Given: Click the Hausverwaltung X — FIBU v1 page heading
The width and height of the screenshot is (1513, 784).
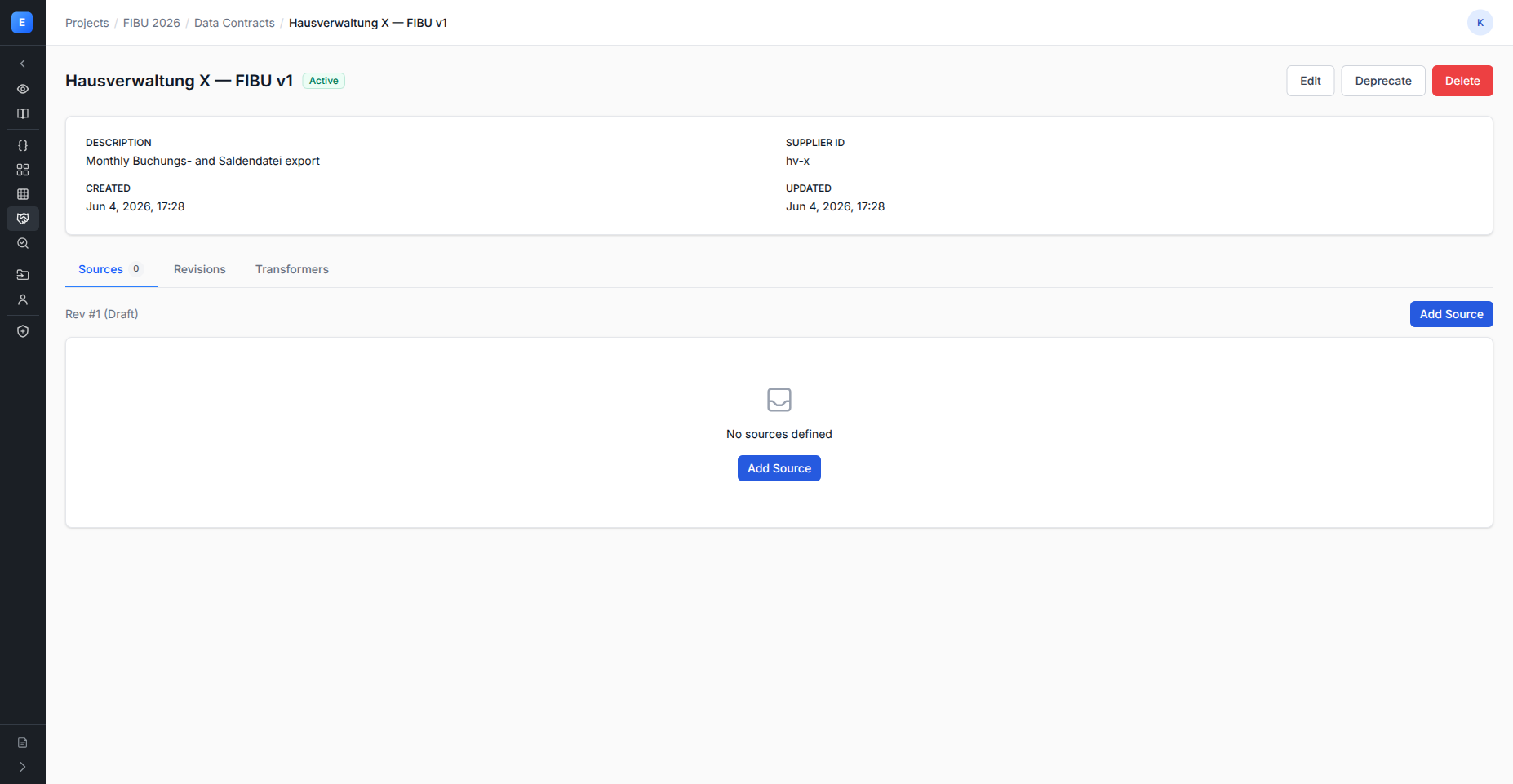Looking at the screenshot, I should click(180, 81).
